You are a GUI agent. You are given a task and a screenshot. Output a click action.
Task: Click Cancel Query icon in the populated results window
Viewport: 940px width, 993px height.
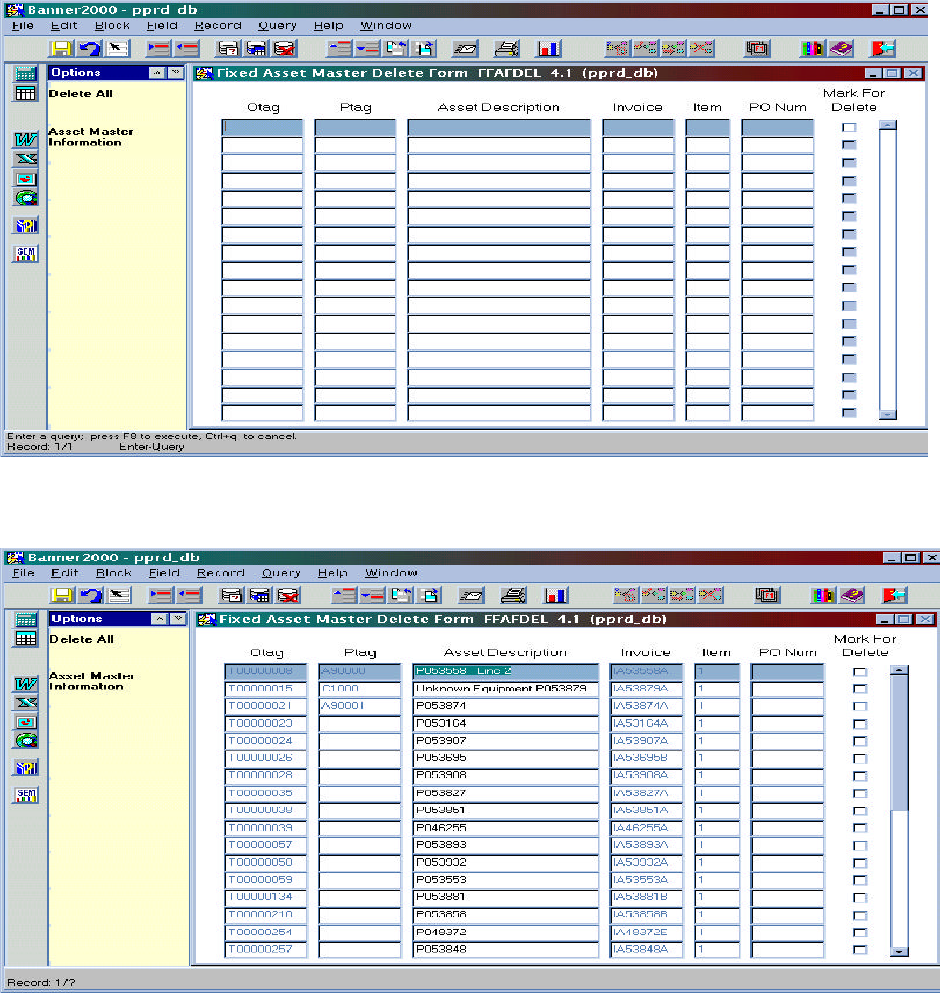tap(288, 595)
